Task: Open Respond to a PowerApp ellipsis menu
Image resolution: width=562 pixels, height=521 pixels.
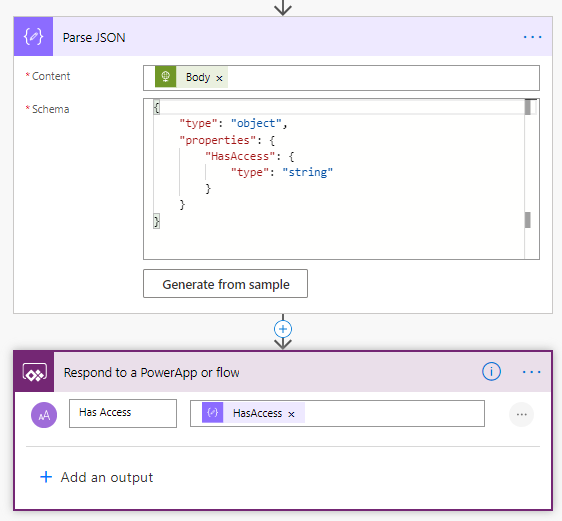Action: pos(532,372)
